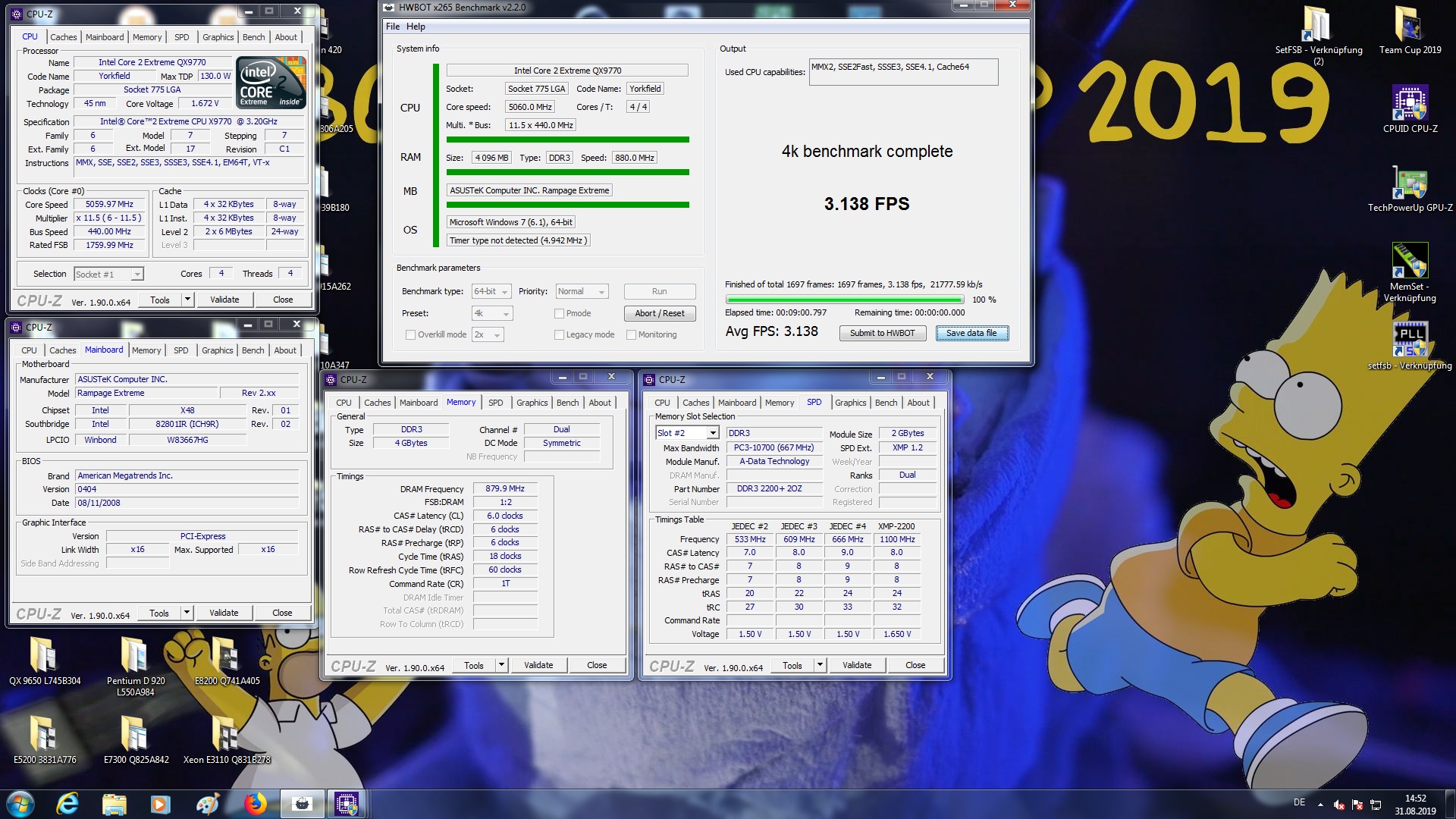Switch to CPU-Z taskbar button
This screenshot has height=819, width=1456.
pyautogui.click(x=347, y=804)
